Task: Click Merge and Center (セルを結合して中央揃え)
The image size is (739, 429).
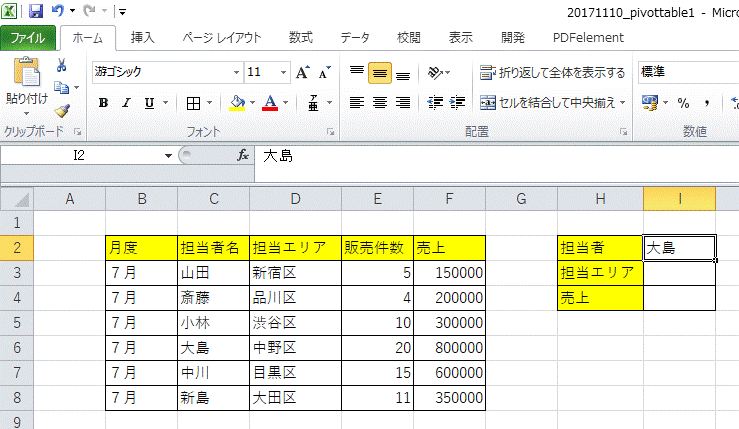Action: coord(552,102)
